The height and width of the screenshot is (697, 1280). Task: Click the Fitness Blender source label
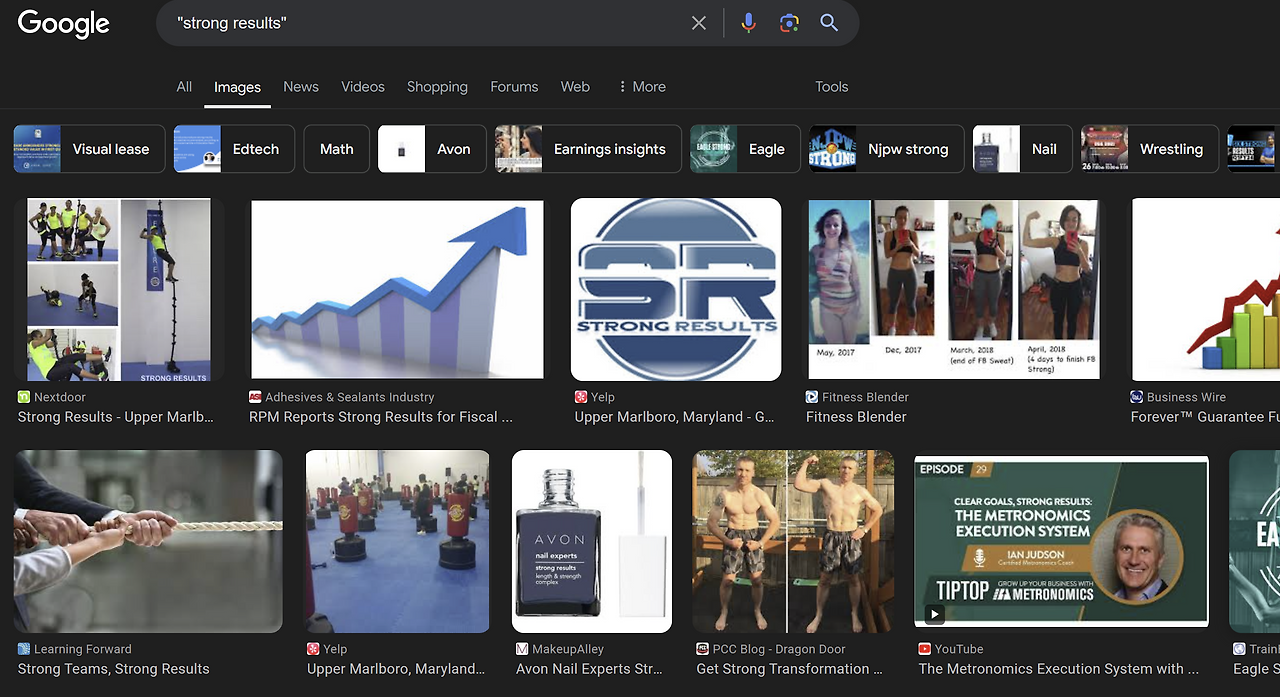tap(865, 397)
